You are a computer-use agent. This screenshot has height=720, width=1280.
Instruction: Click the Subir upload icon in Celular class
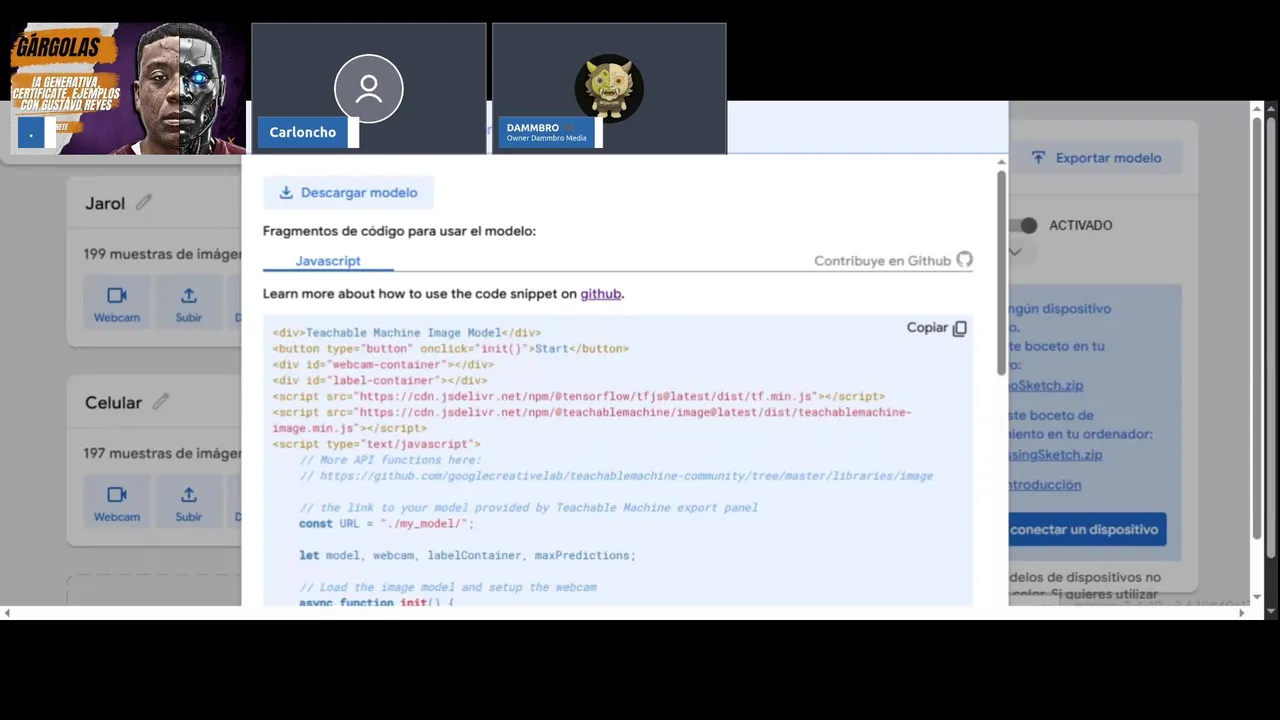pyautogui.click(x=188, y=494)
